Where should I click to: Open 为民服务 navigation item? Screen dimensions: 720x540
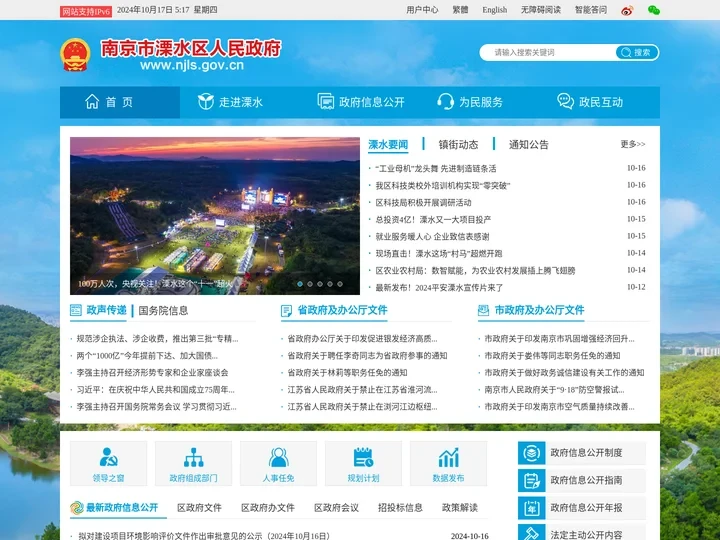point(470,102)
